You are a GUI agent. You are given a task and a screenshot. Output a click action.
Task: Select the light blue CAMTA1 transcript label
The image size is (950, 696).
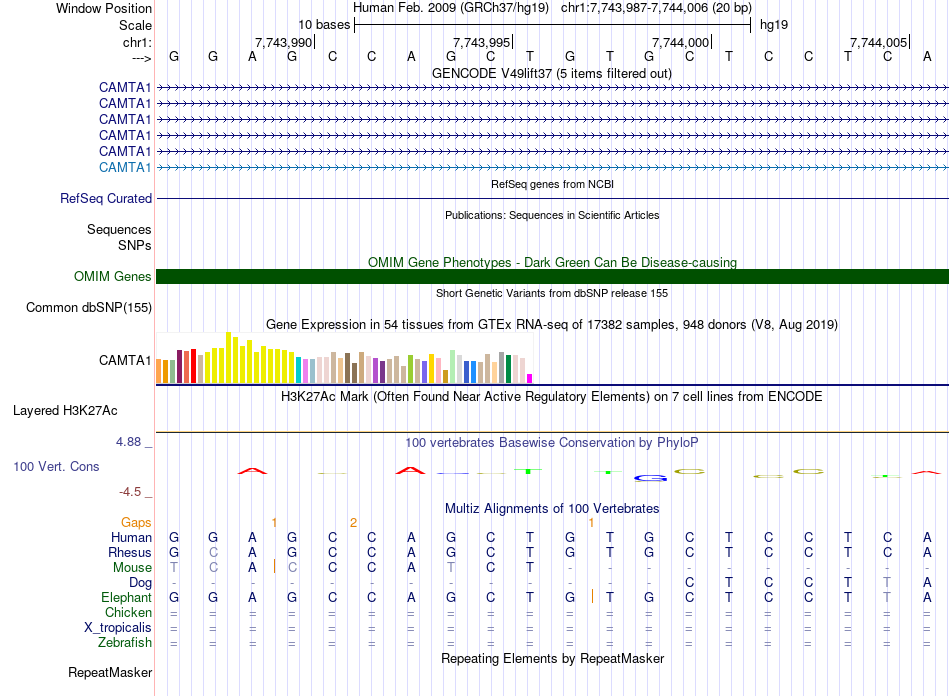125,167
